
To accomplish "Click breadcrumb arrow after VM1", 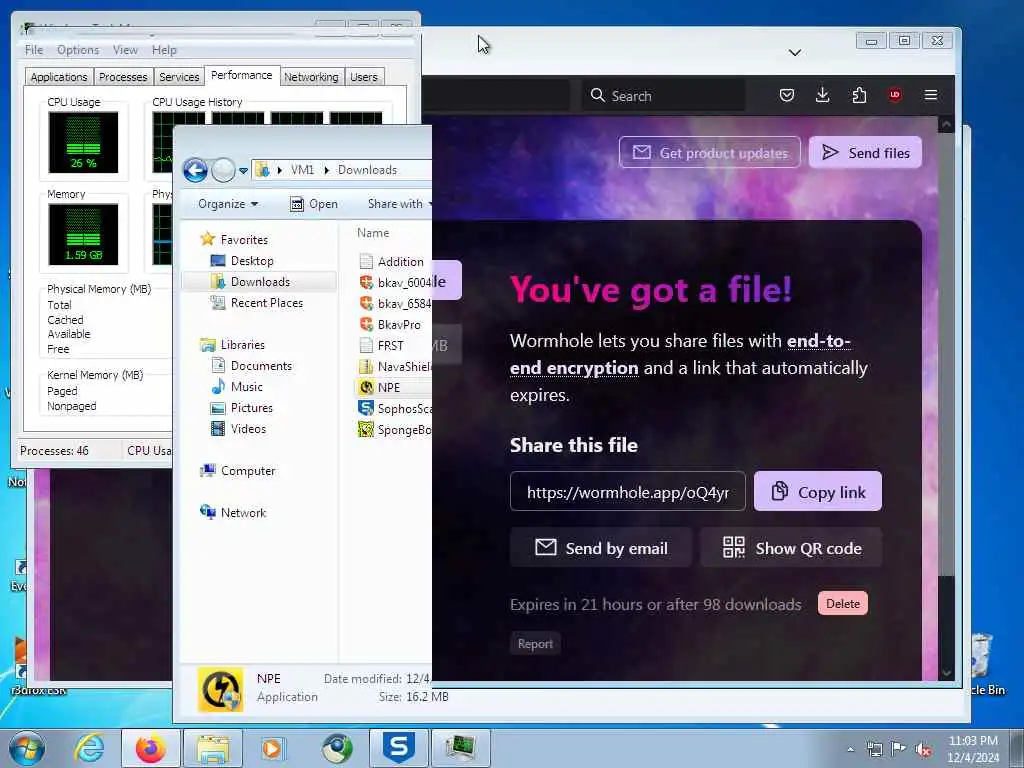I will coord(327,170).
